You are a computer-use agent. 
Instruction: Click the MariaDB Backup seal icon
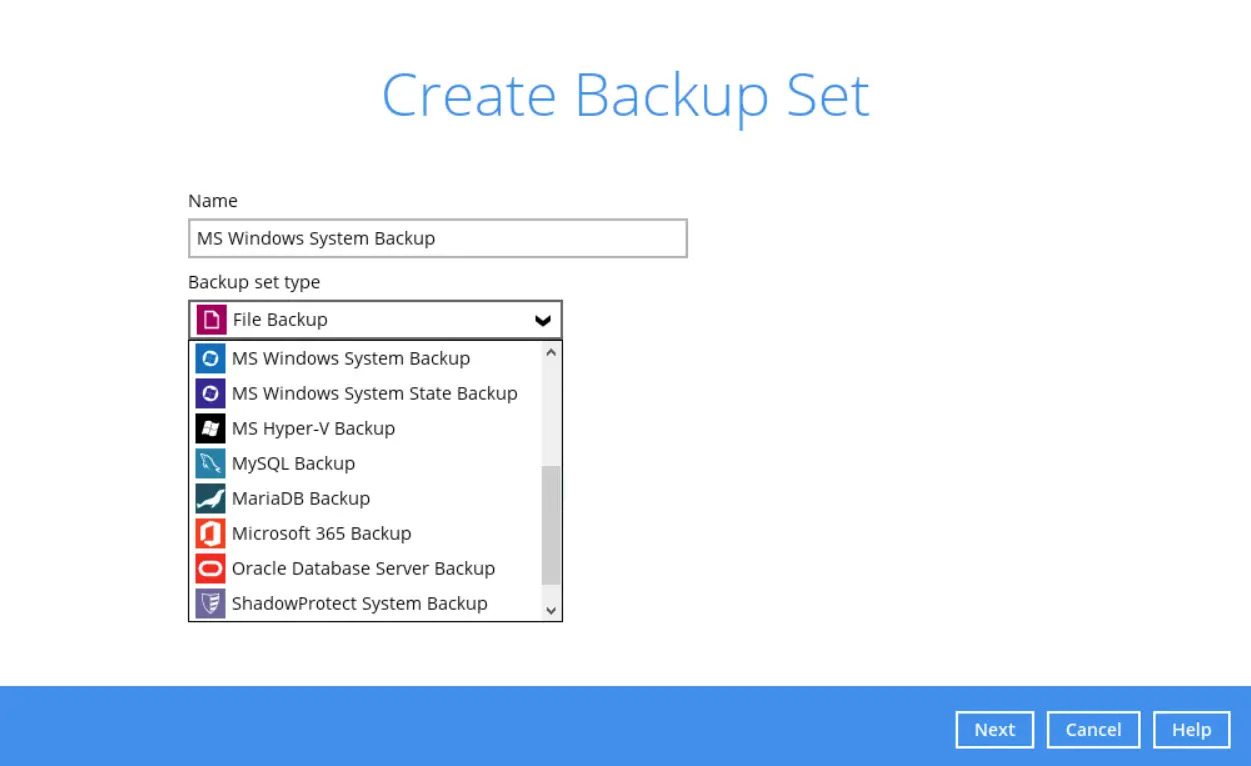pos(210,499)
